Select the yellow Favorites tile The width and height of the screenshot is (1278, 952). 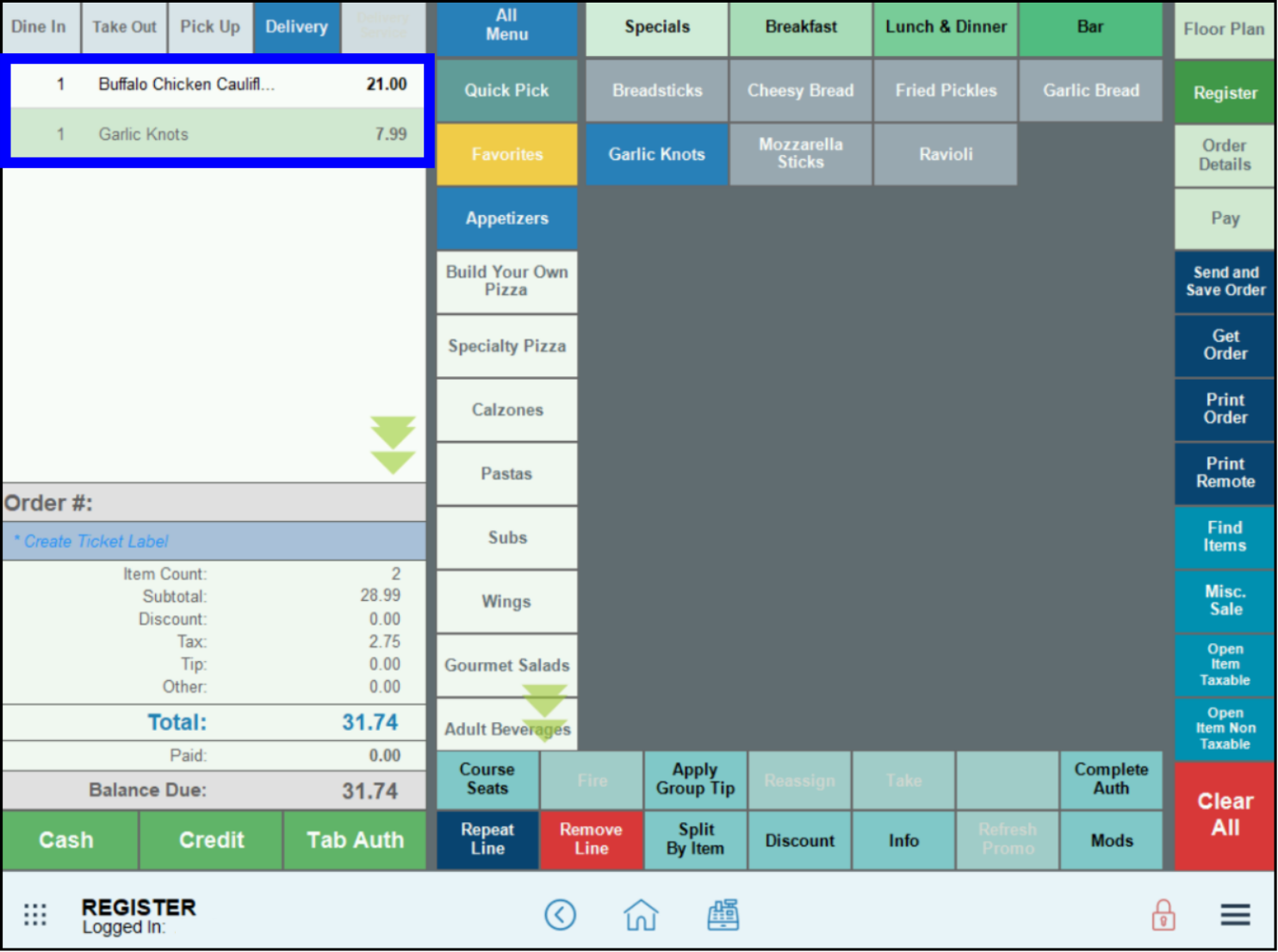coord(506,154)
